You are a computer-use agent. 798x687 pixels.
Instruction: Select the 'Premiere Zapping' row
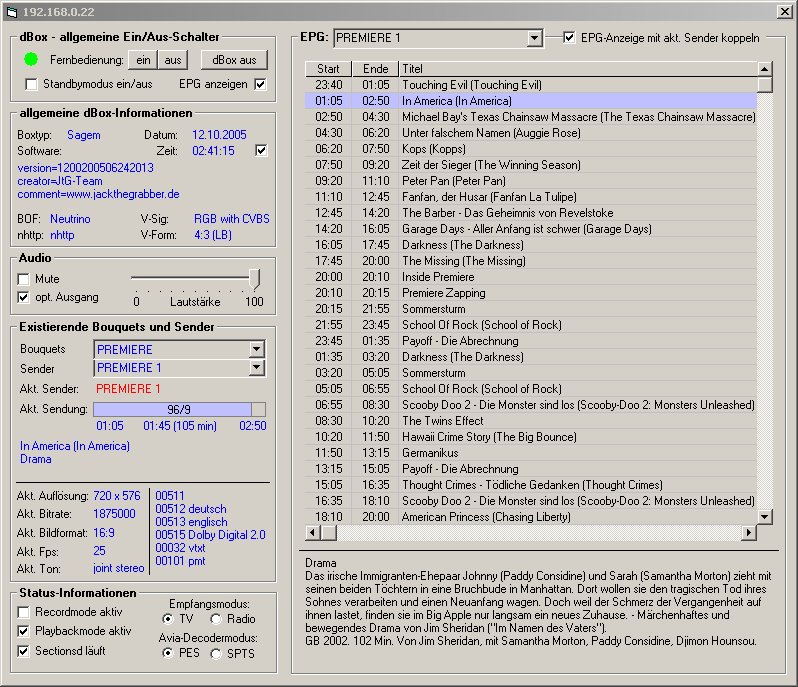530,293
